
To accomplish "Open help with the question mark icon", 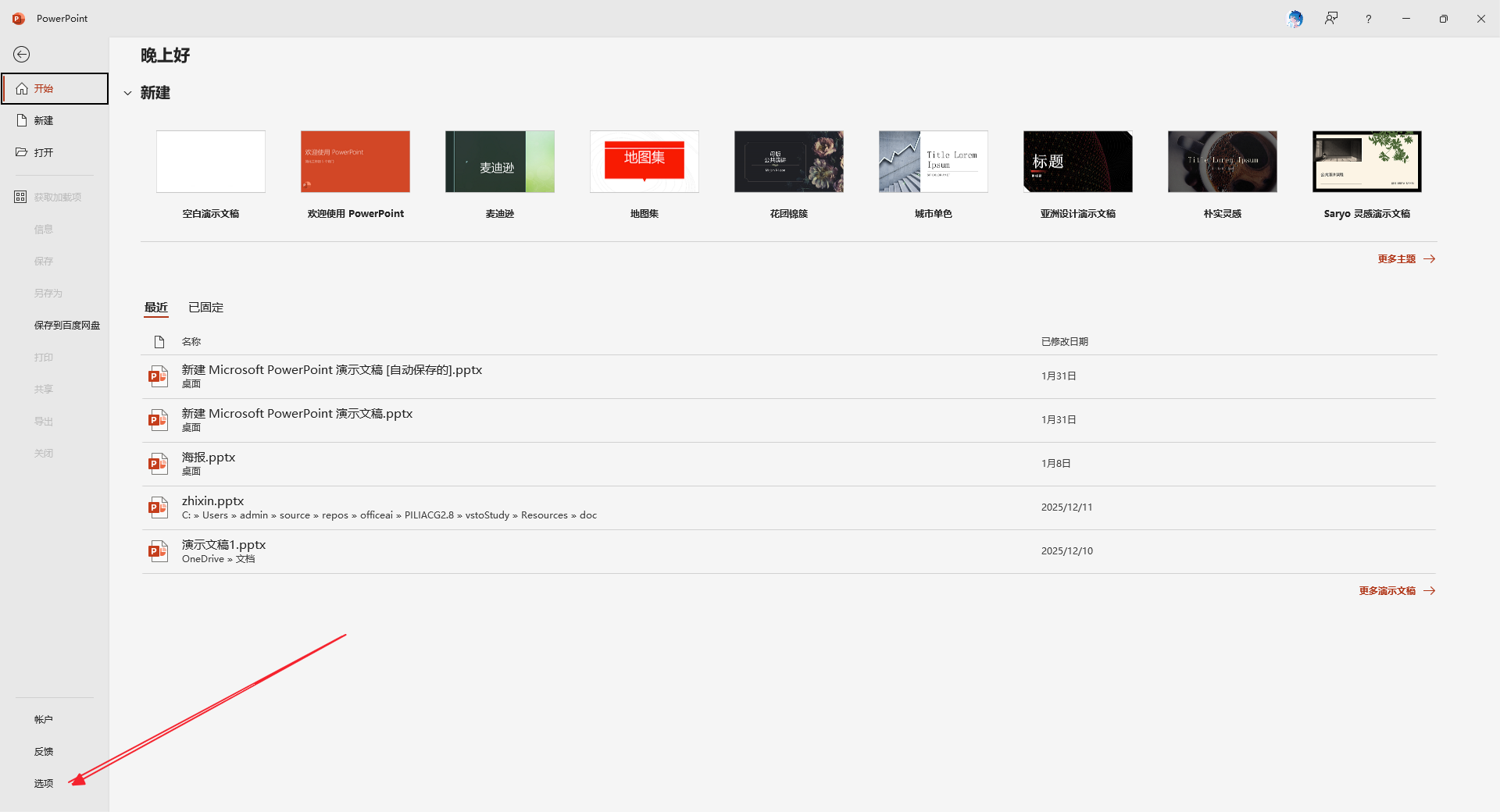I will pyautogui.click(x=1368, y=19).
